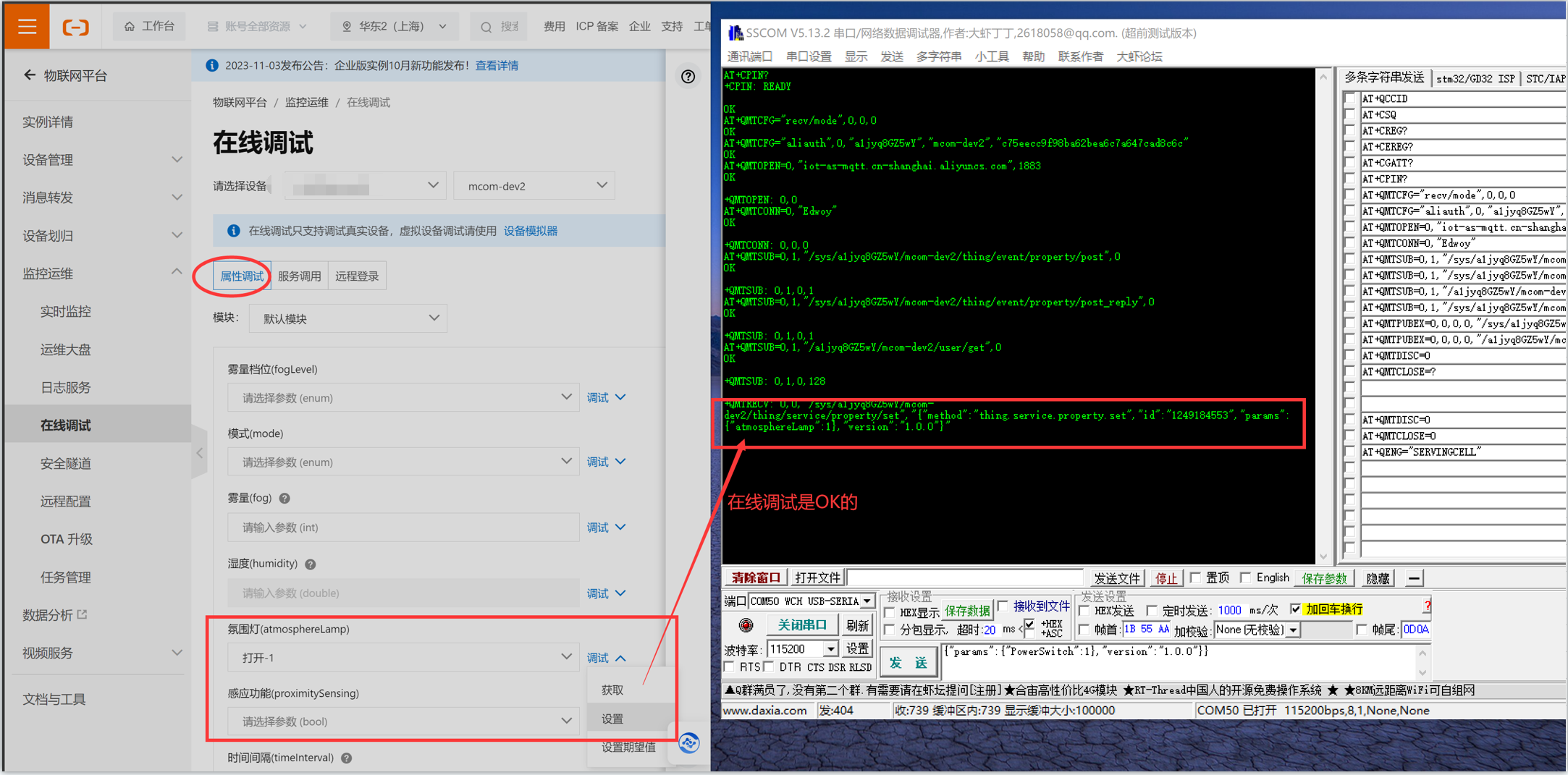The height and width of the screenshot is (775, 1568).
Task: Click back arrow next to 物联网平台
Action: click(x=29, y=75)
